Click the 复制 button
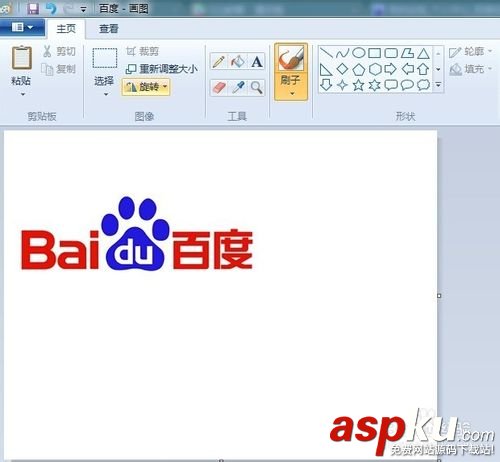This screenshot has height=462, width=500. 59,69
